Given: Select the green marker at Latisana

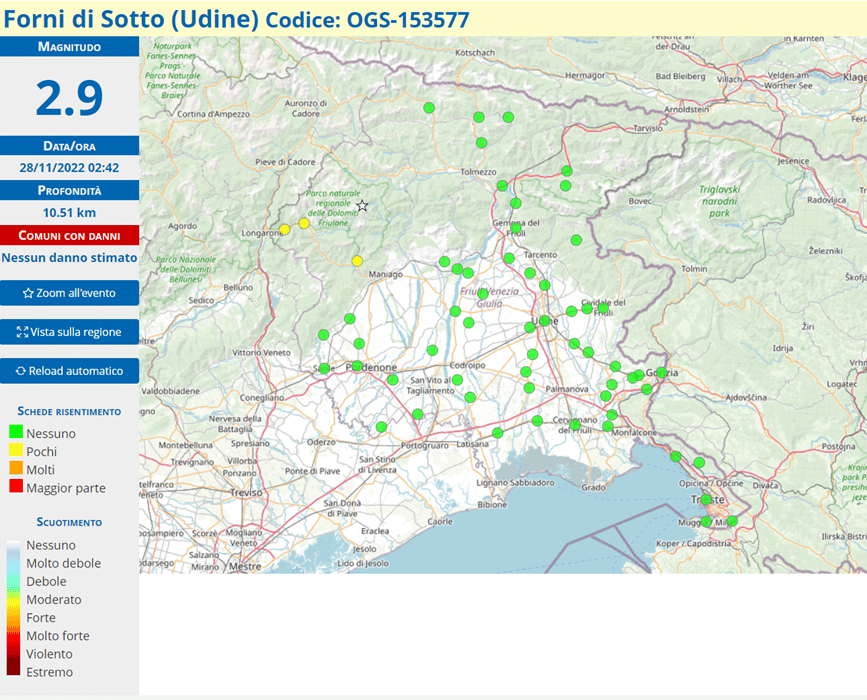Looking at the screenshot, I should coord(497,433).
